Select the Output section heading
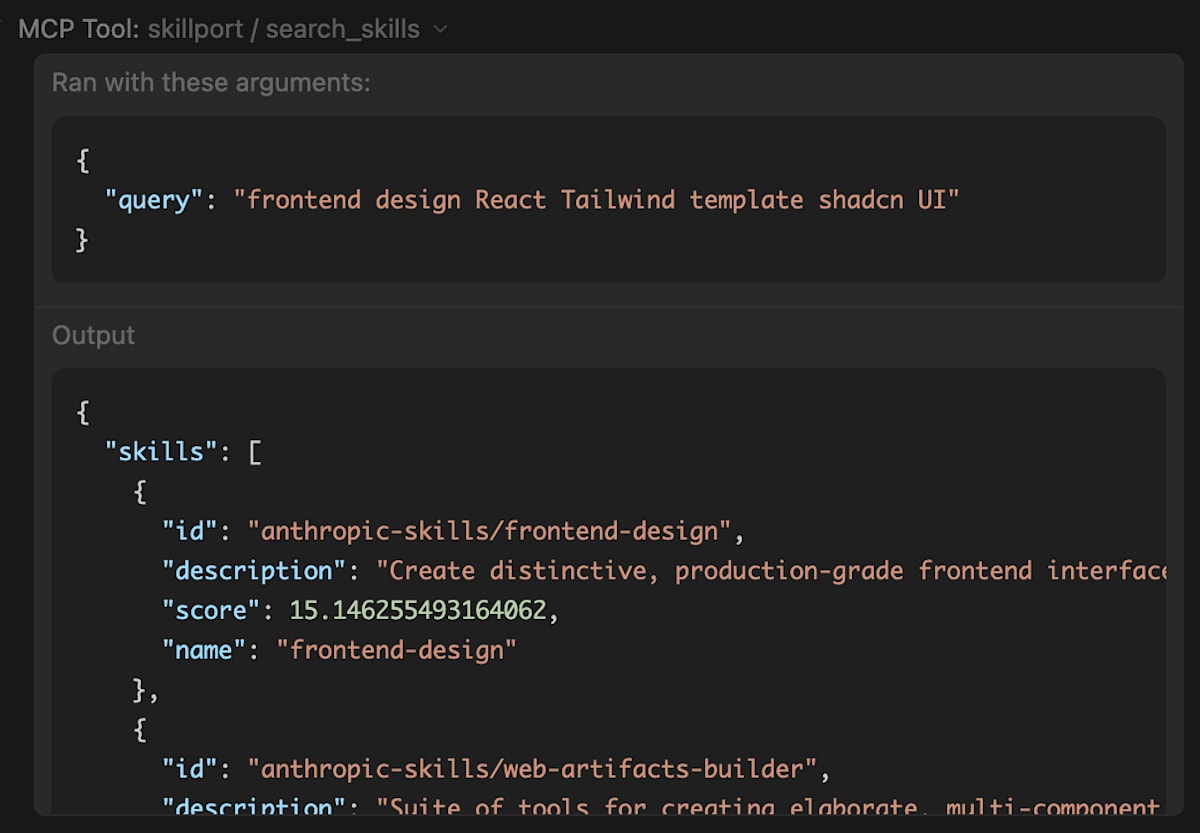Image resolution: width=1200 pixels, height=833 pixels. pos(92,335)
